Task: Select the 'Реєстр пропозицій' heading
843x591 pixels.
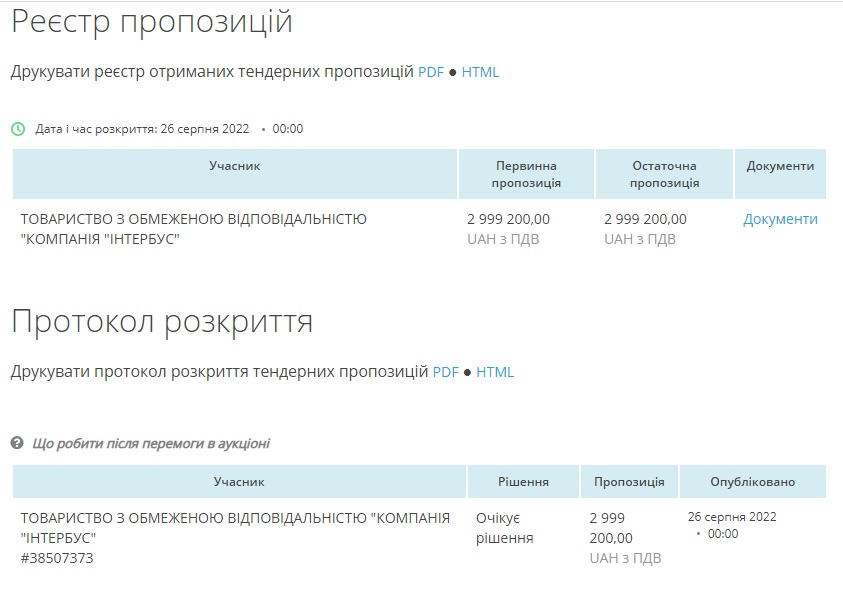Action: (x=152, y=22)
